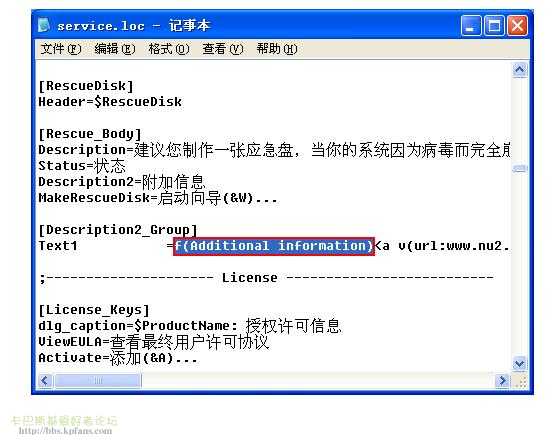
Task: Open the 文件(F) menu
Action: click(61, 49)
